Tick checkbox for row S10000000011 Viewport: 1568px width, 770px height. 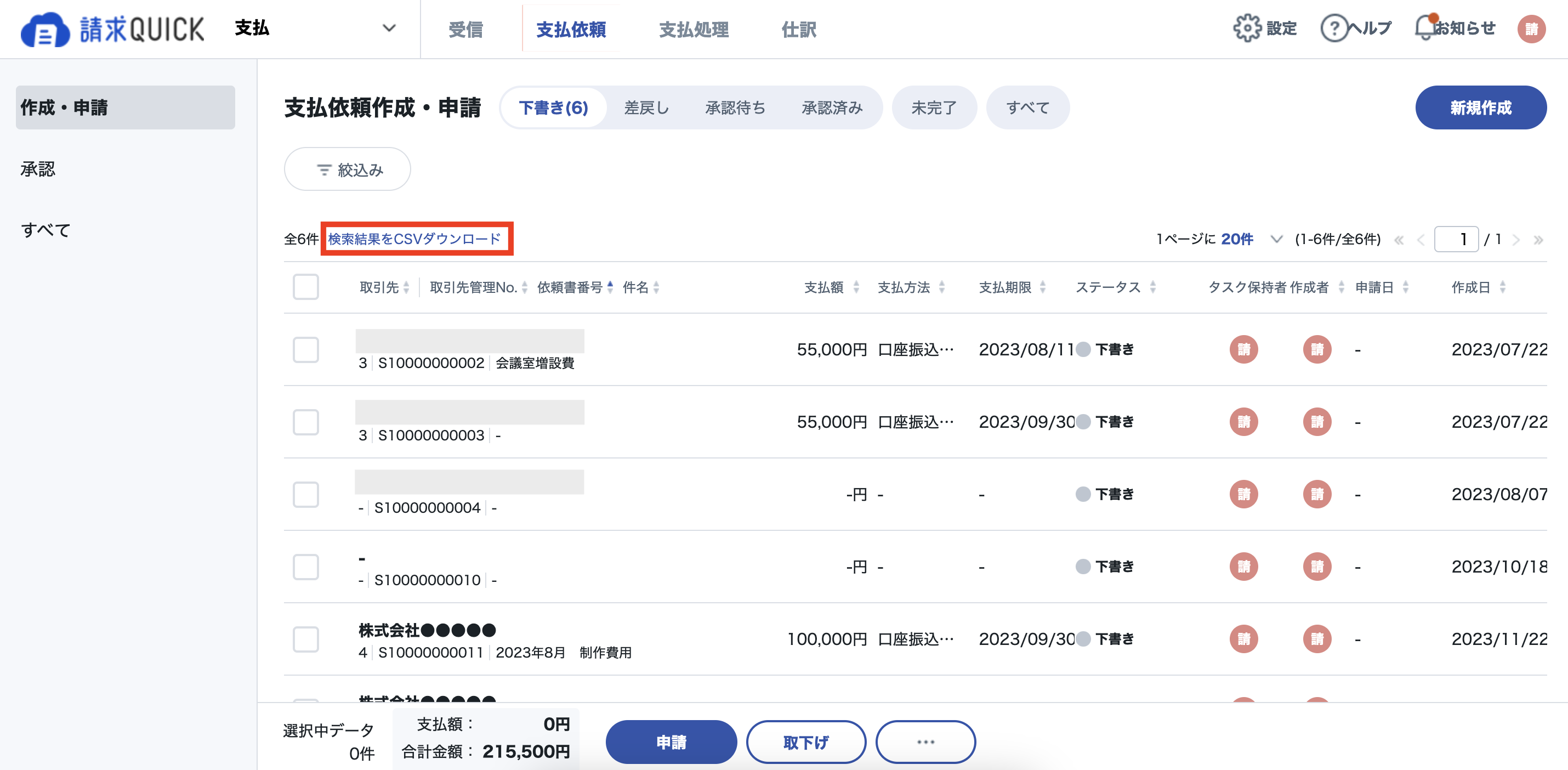point(305,639)
